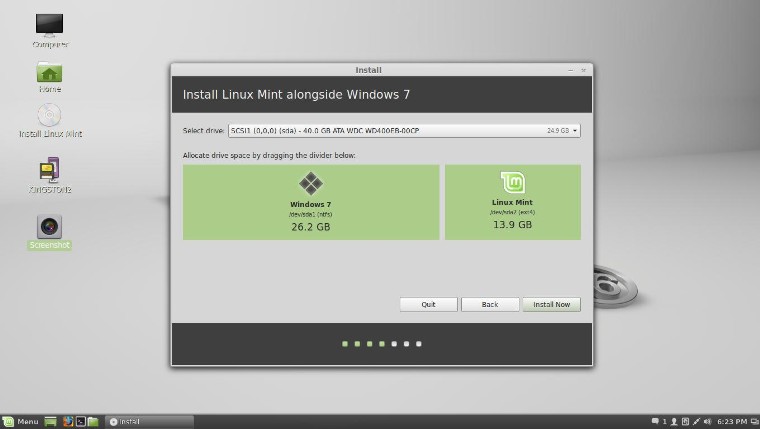Click the 6:23 PM clock
The height and width of the screenshot is (429, 760).
[732, 422]
